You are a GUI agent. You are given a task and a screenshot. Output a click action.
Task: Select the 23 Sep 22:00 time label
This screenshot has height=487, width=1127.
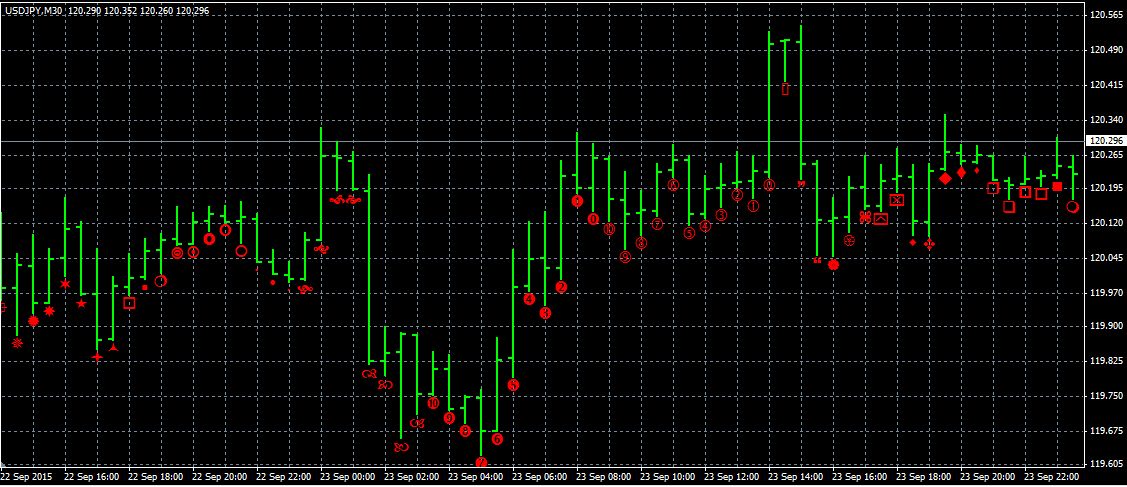click(1054, 478)
